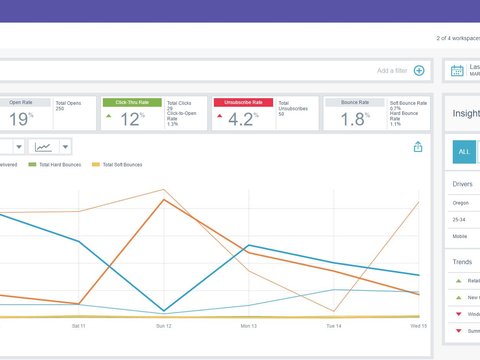Viewport: 480px width, 360px height.
Task: Click the Total Soft Bounces legend label
Action: tap(122, 165)
